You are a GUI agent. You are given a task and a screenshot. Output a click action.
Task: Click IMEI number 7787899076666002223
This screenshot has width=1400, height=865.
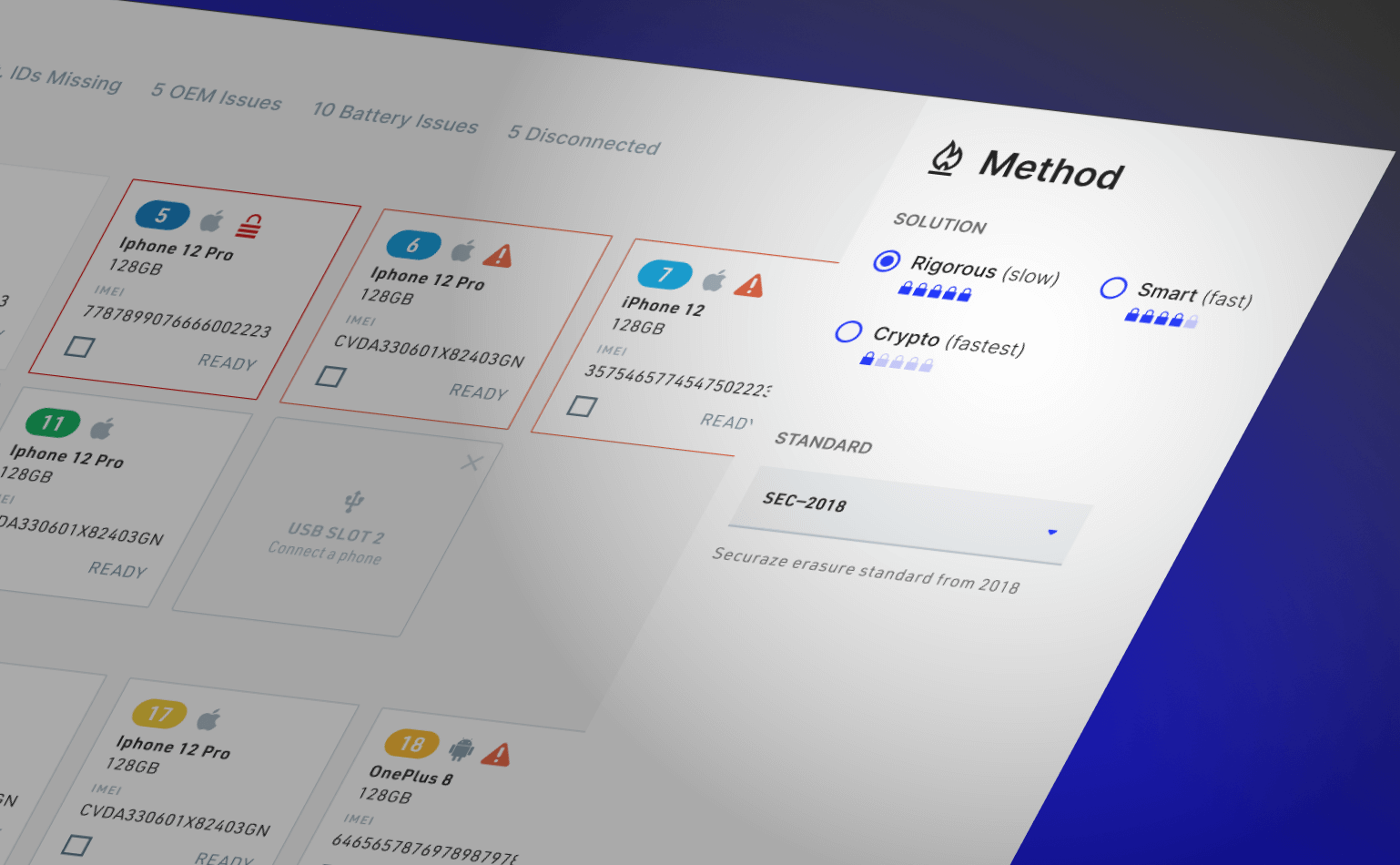coord(178,321)
